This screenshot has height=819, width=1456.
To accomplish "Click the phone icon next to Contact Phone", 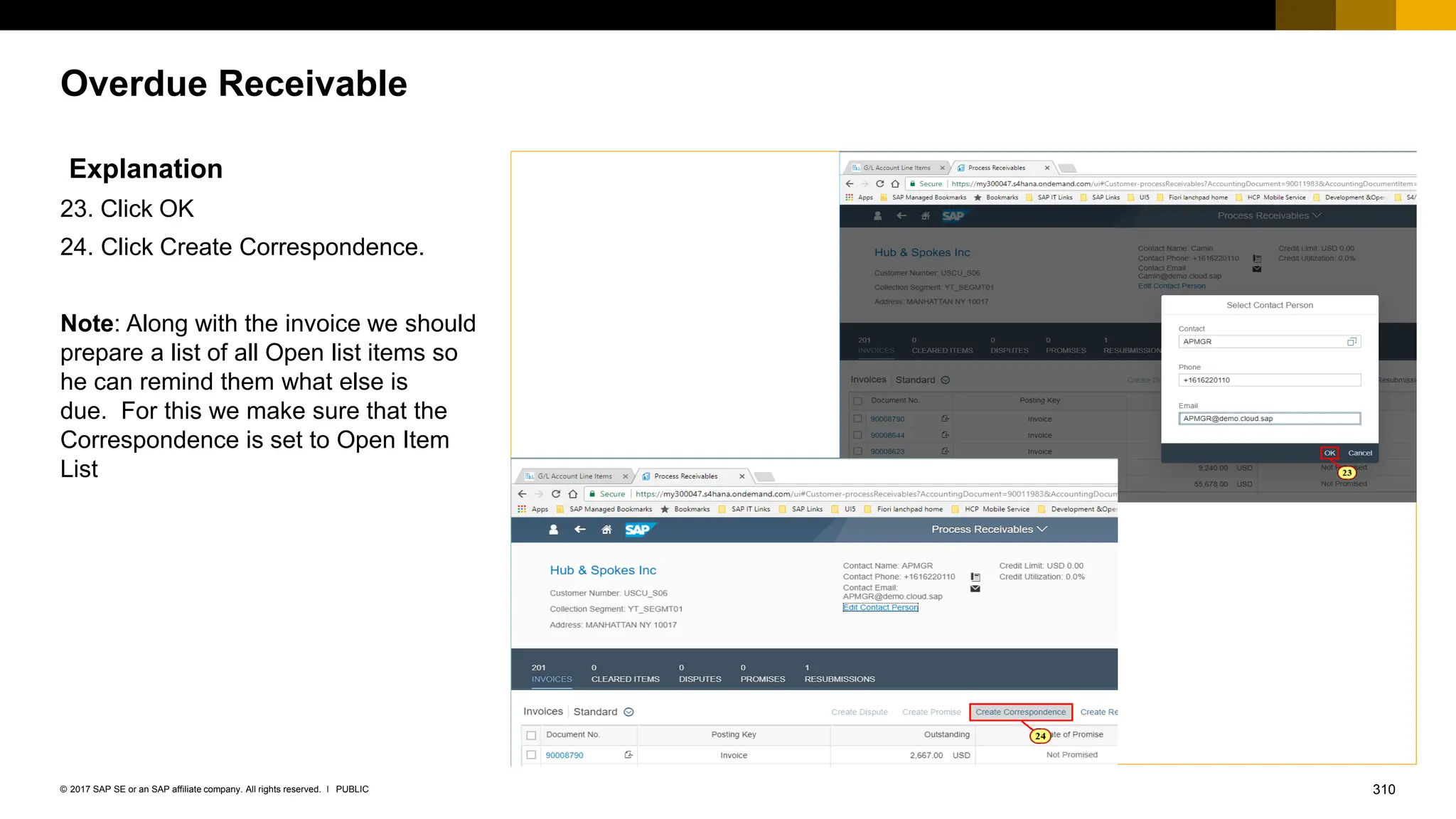I will coord(975,577).
